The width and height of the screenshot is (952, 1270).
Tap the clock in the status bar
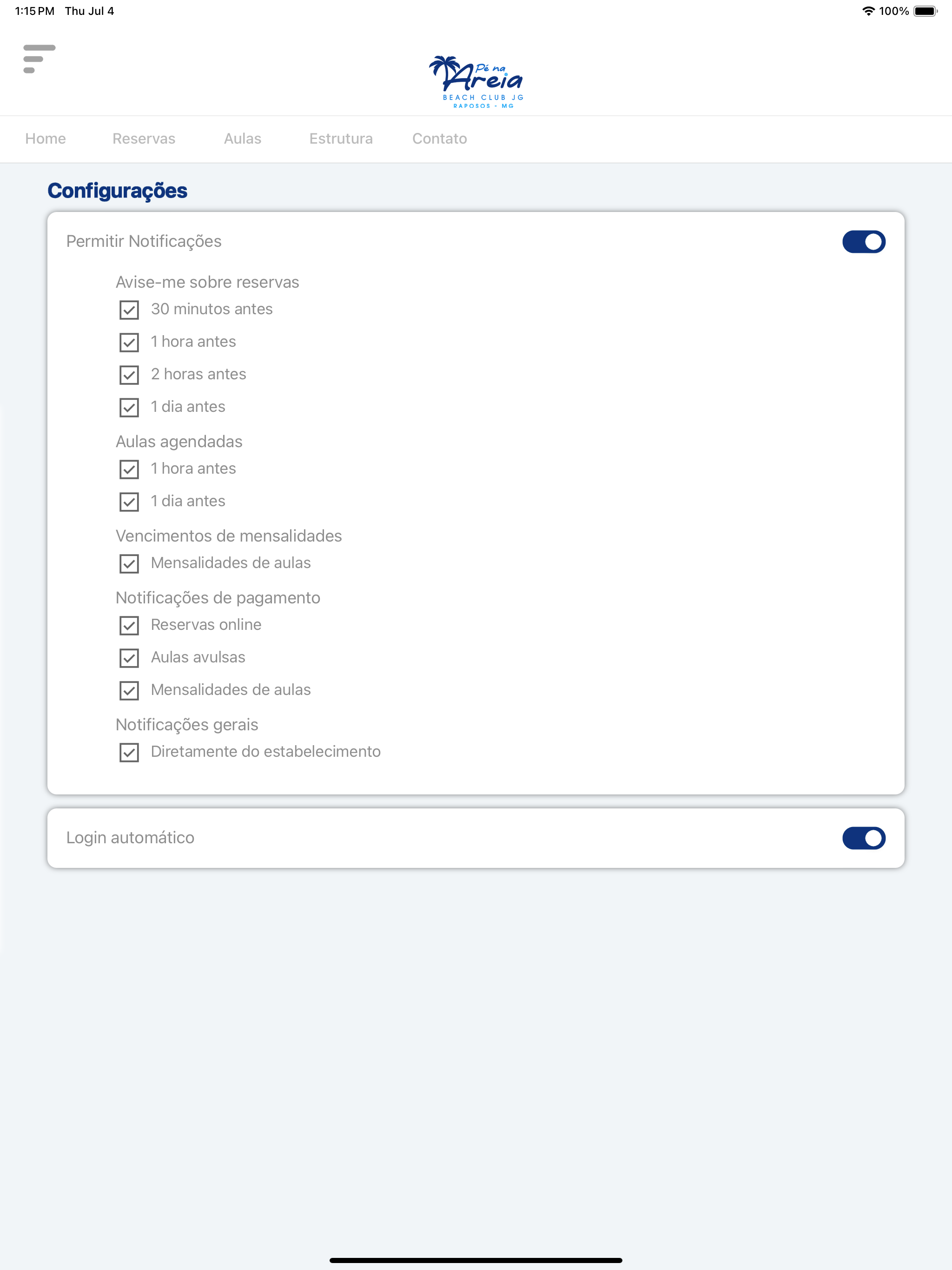coord(34,11)
